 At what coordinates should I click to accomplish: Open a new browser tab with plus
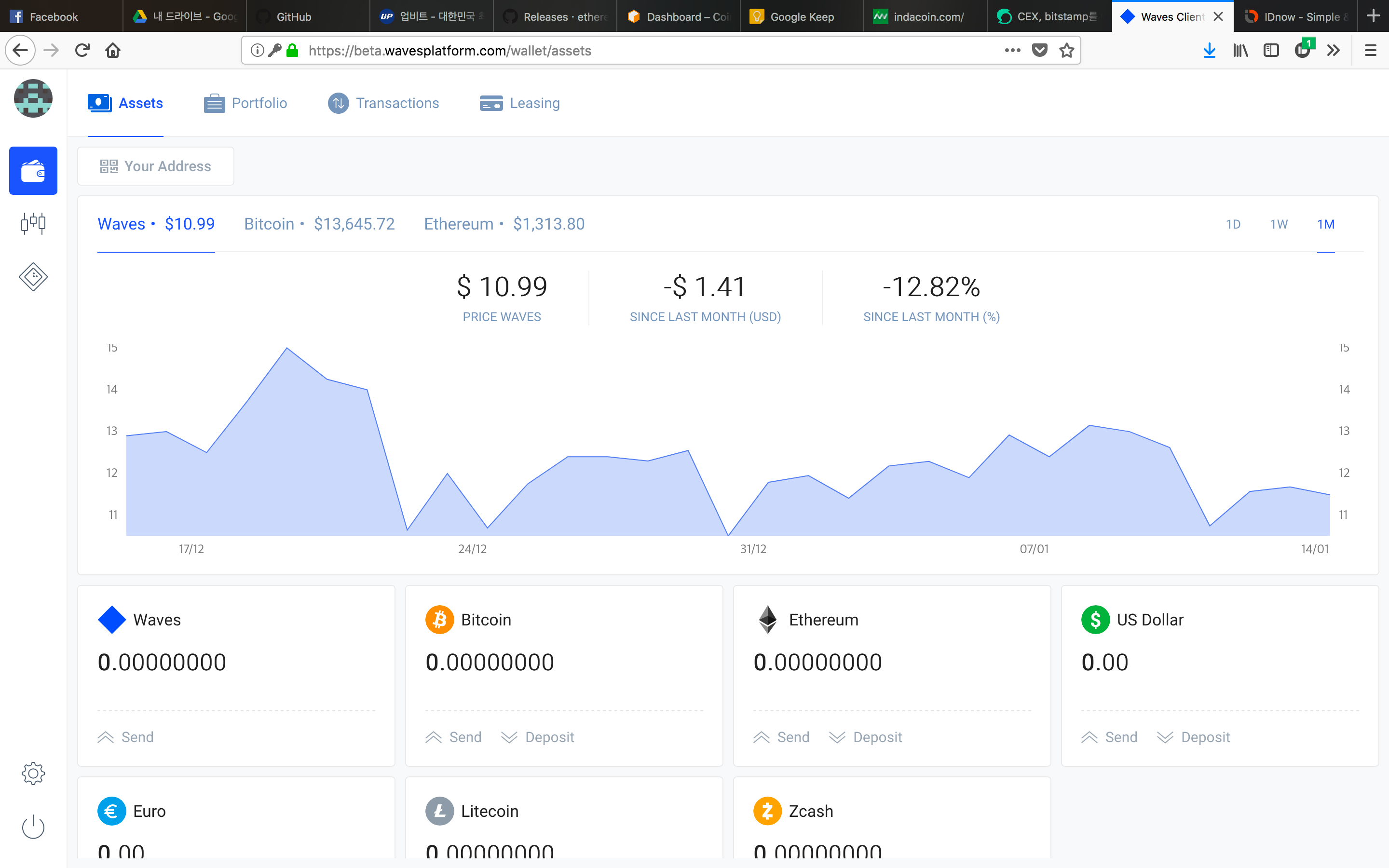coord(1373,15)
